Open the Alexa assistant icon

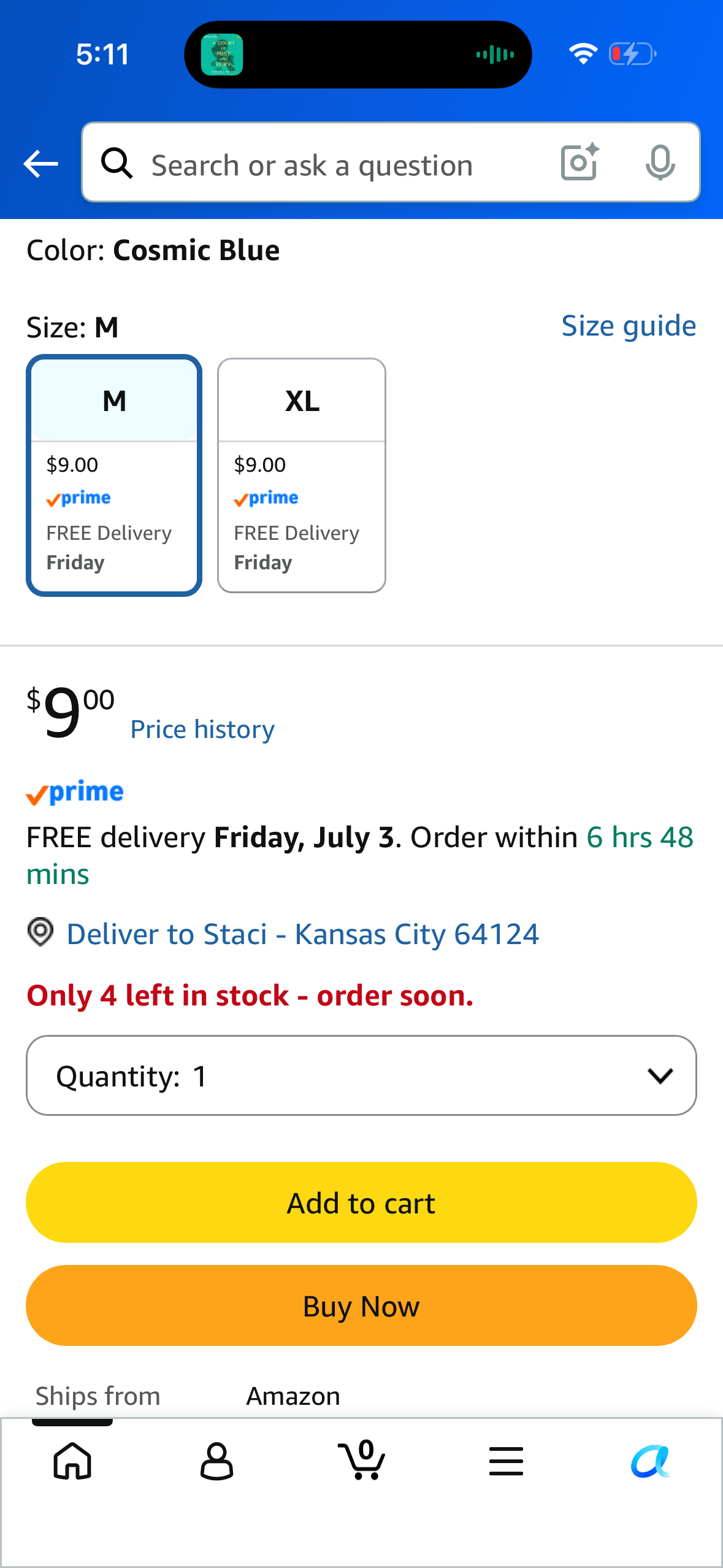651,1461
